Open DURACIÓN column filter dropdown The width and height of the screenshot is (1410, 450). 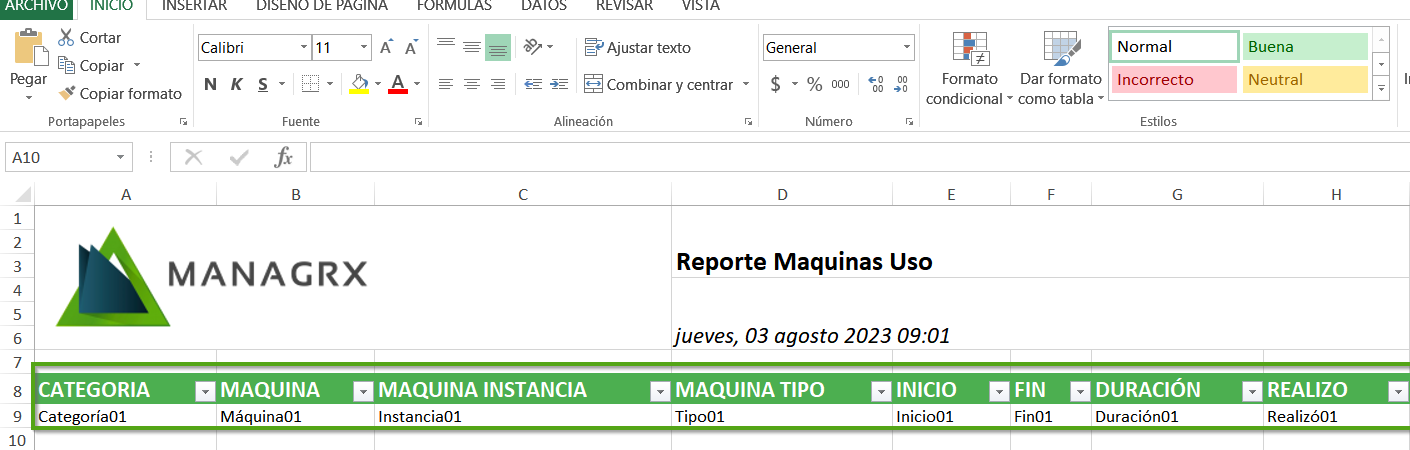1251,391
